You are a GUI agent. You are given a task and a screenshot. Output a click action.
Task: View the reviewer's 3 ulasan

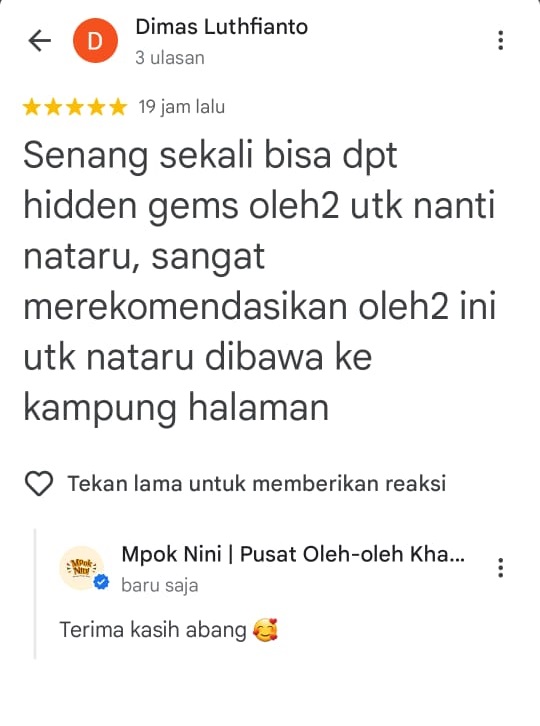tap(170, 58)
